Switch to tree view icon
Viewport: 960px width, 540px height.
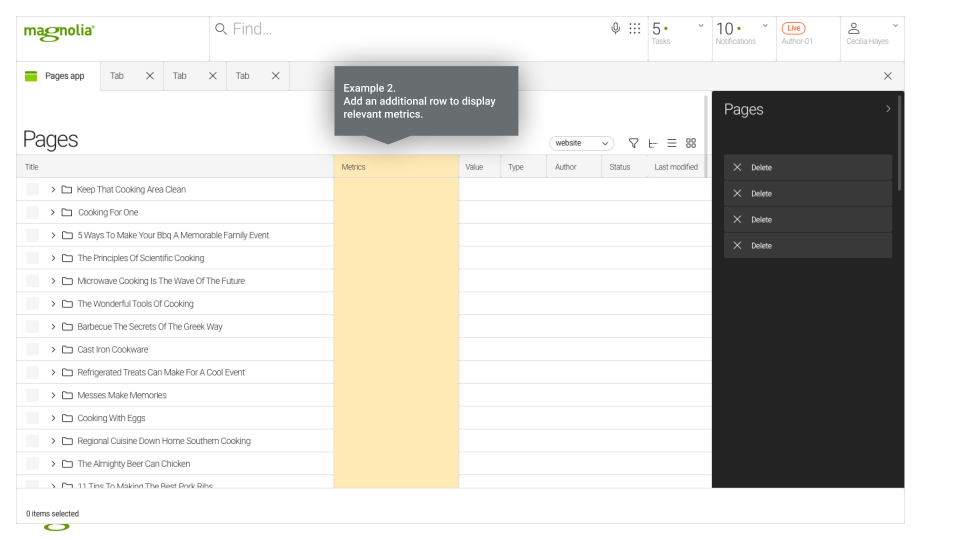653,143
